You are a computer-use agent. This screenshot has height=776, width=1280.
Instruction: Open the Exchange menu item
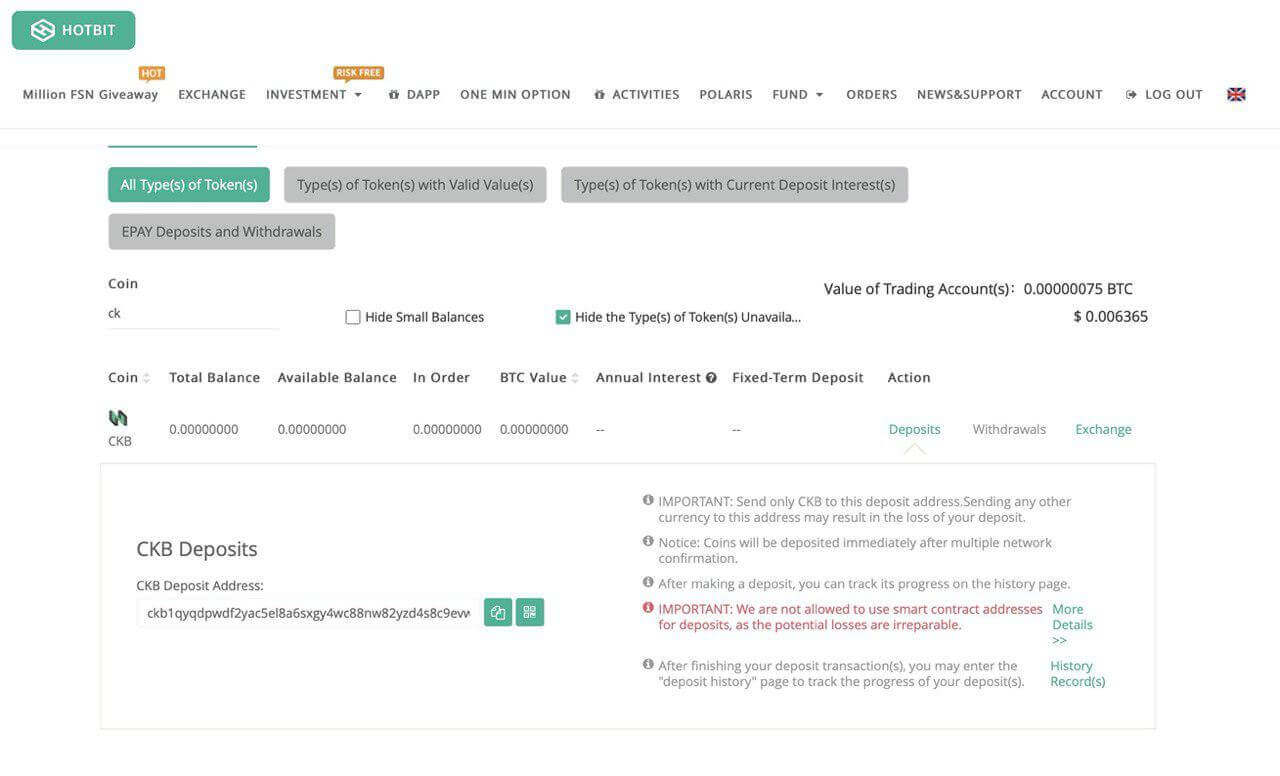[212, 94]
